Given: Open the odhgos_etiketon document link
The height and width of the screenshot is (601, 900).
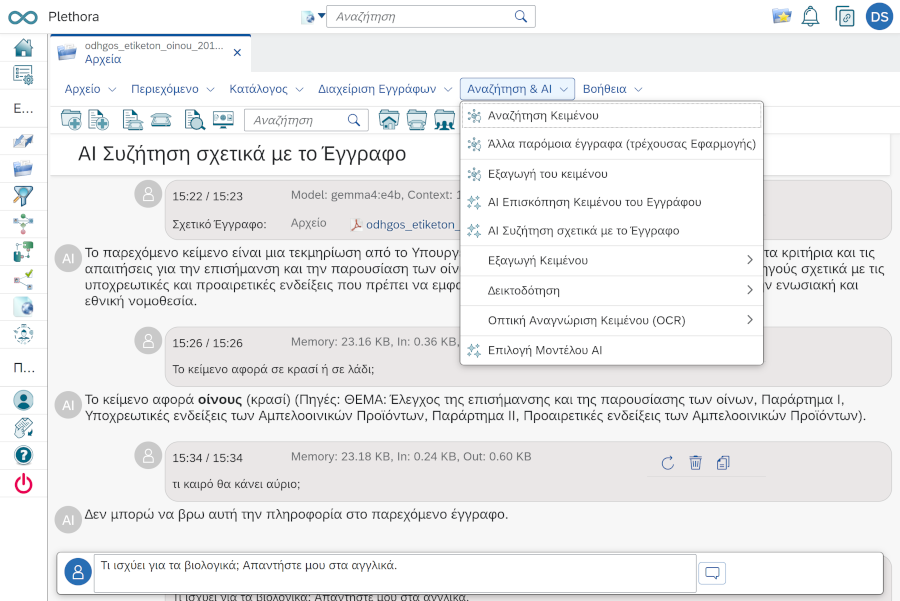Looking at the screenshot, I should [x=405, y=224].
